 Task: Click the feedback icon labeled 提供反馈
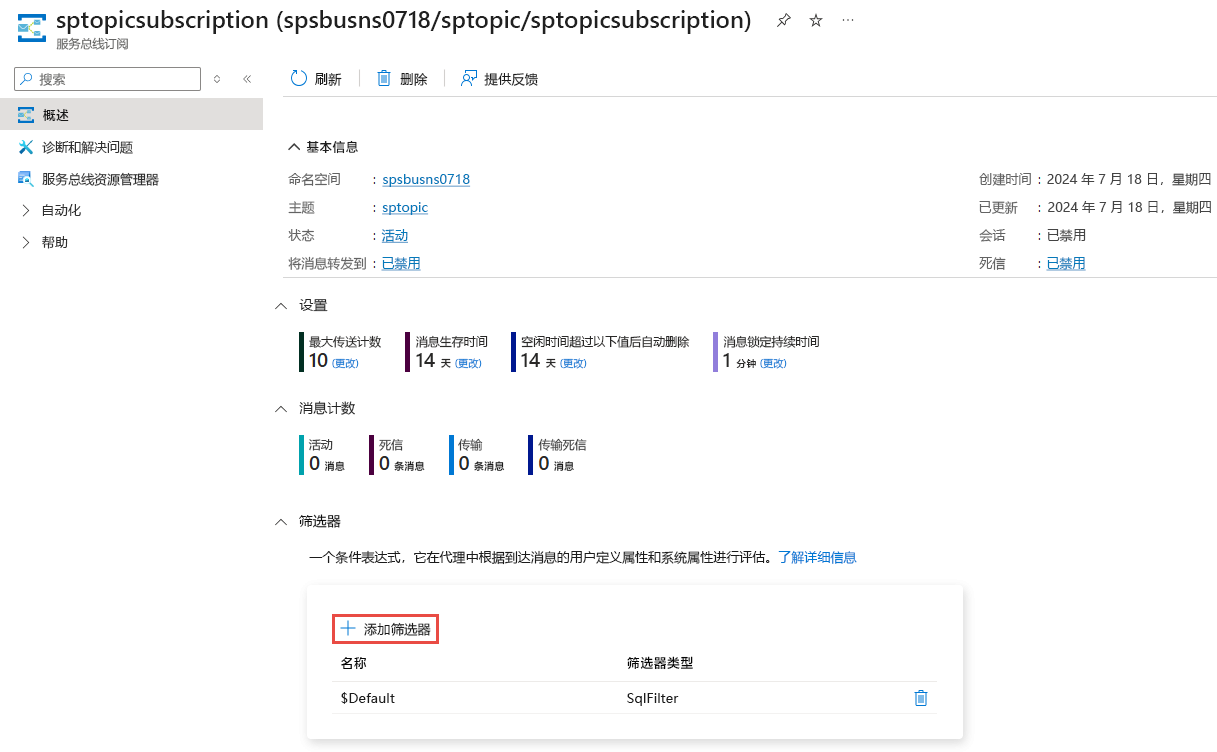469,78
